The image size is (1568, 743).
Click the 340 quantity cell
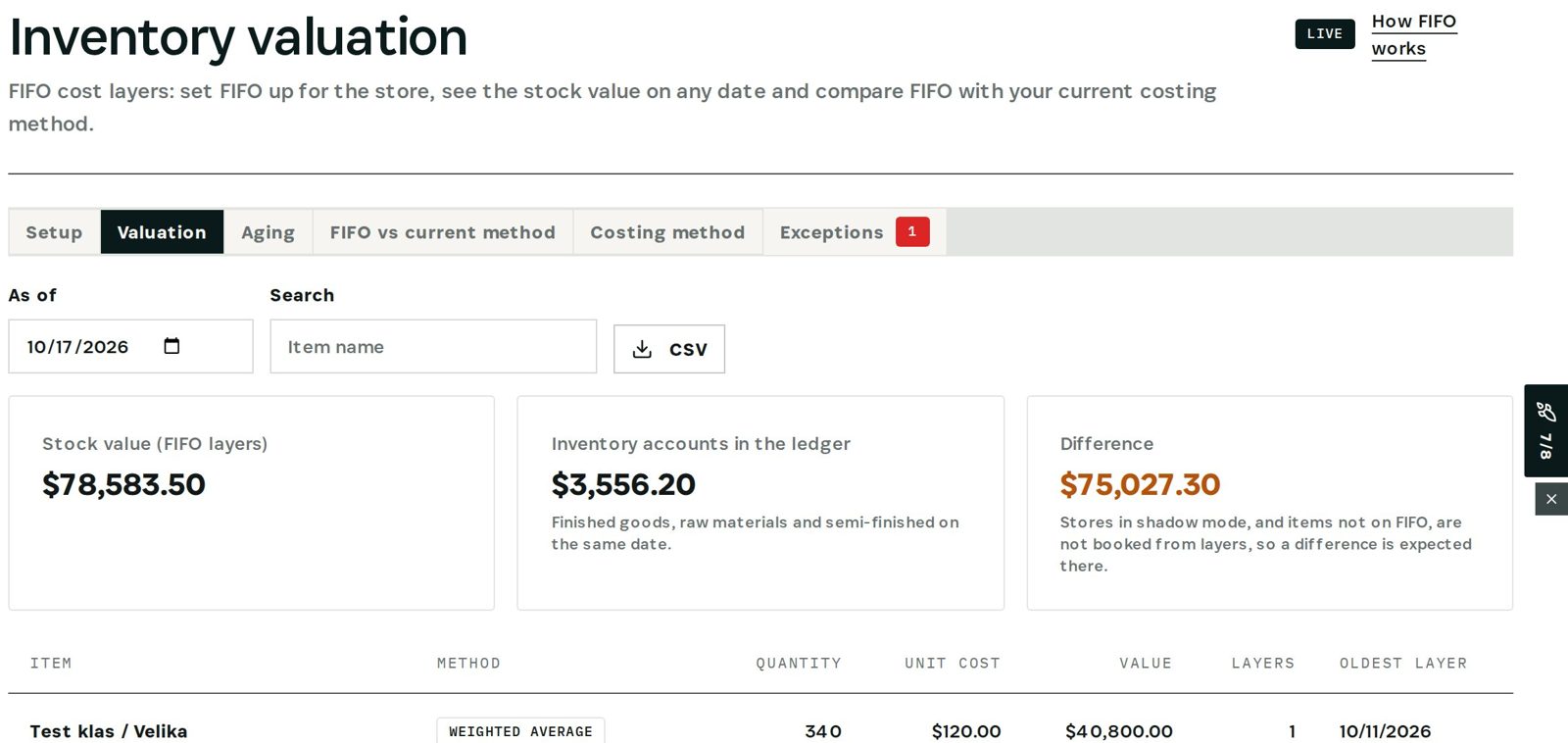(x=823, y=731)
